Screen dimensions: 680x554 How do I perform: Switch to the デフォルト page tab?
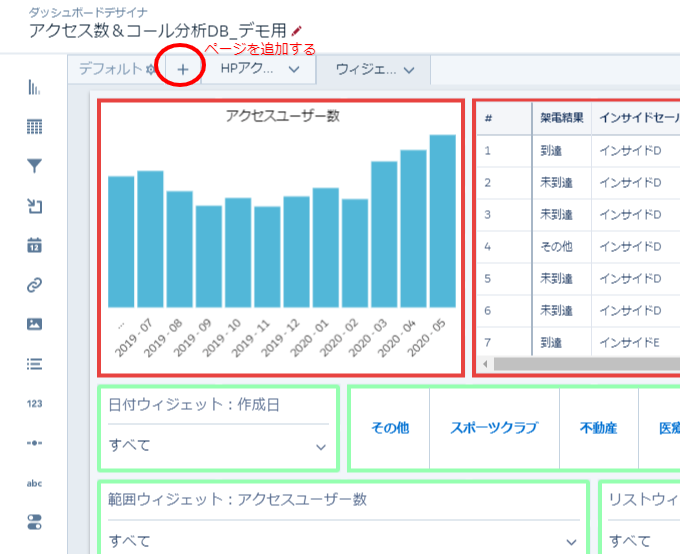pyautogui.click(x=110, y=69)
